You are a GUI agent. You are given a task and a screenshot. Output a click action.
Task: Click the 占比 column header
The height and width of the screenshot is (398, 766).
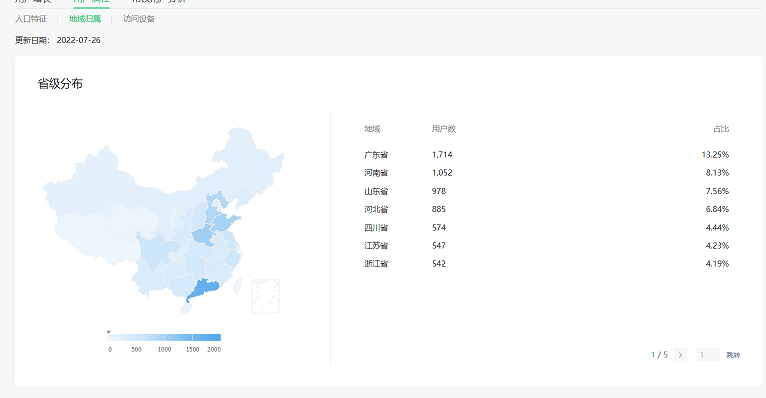[721, 129]
